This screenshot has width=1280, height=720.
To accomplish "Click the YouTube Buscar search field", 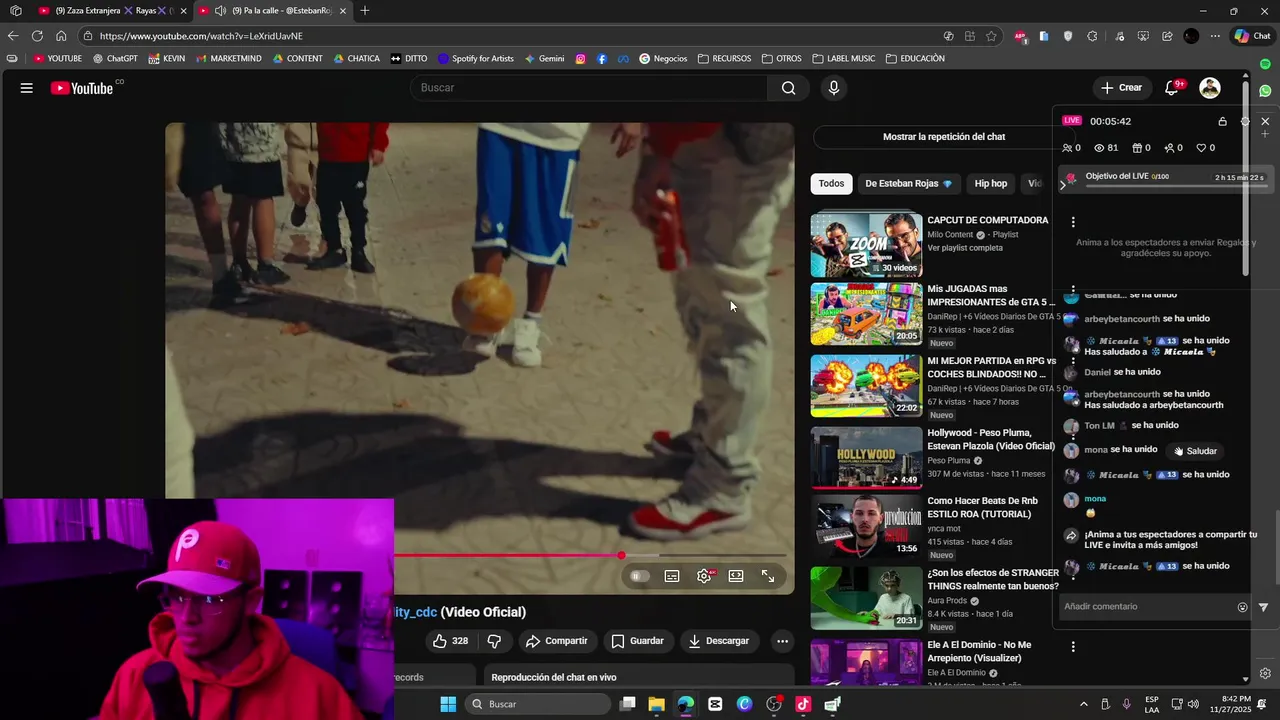I will [589, 88].
